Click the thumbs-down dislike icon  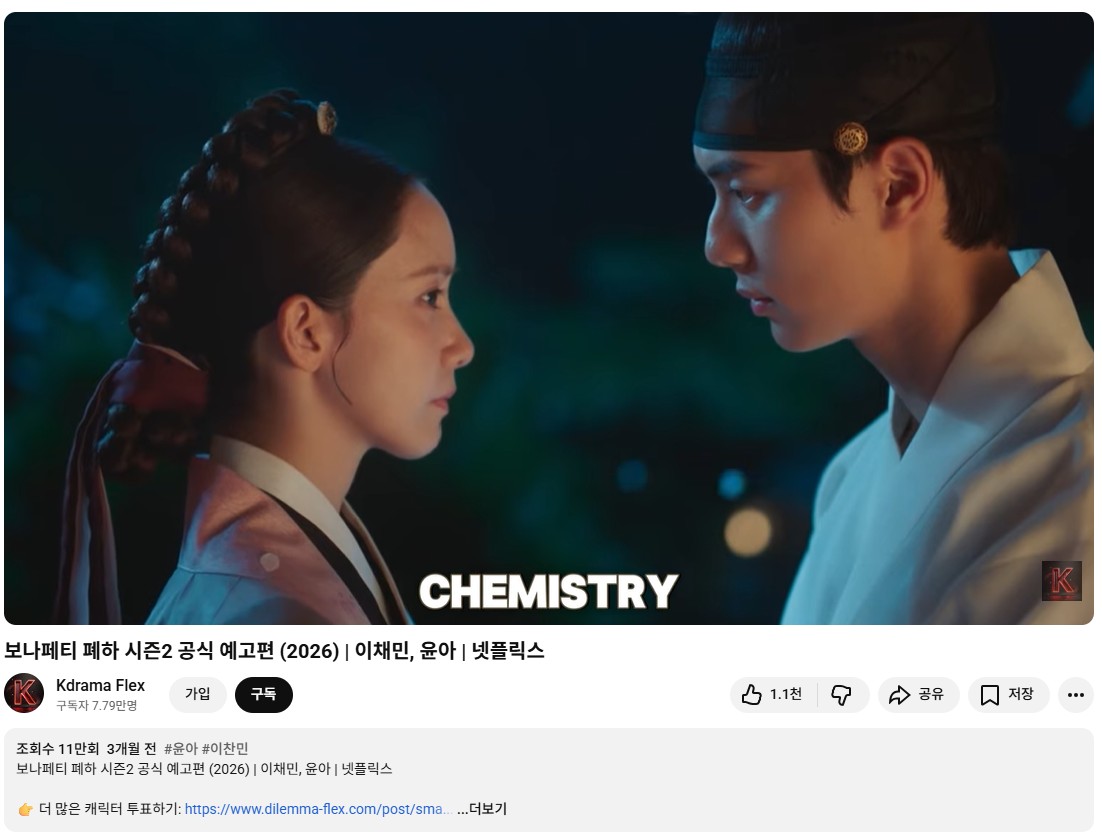pyautogui.click(x=841, y=695)
